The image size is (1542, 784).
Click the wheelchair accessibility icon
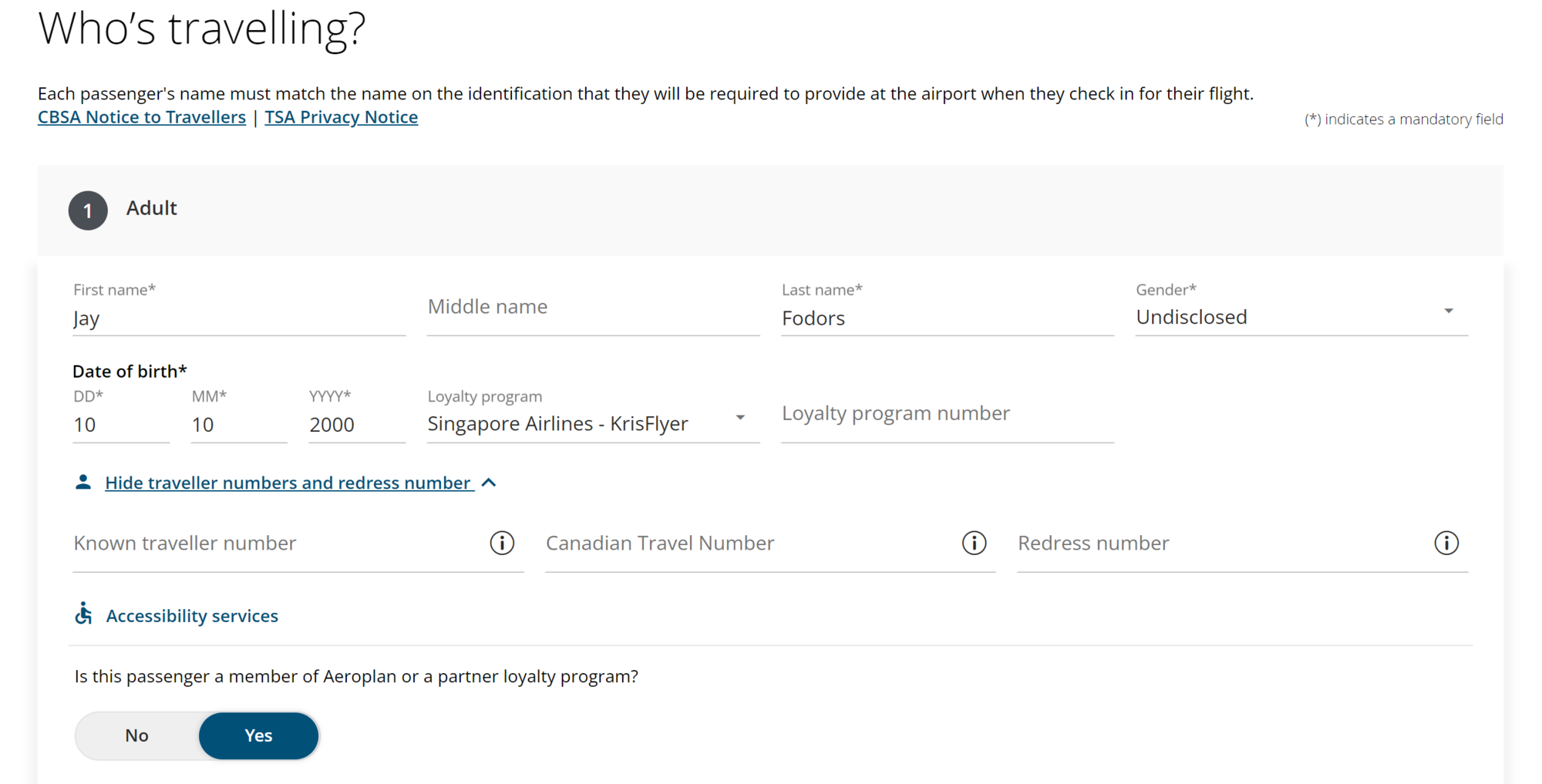pos(83,614)
